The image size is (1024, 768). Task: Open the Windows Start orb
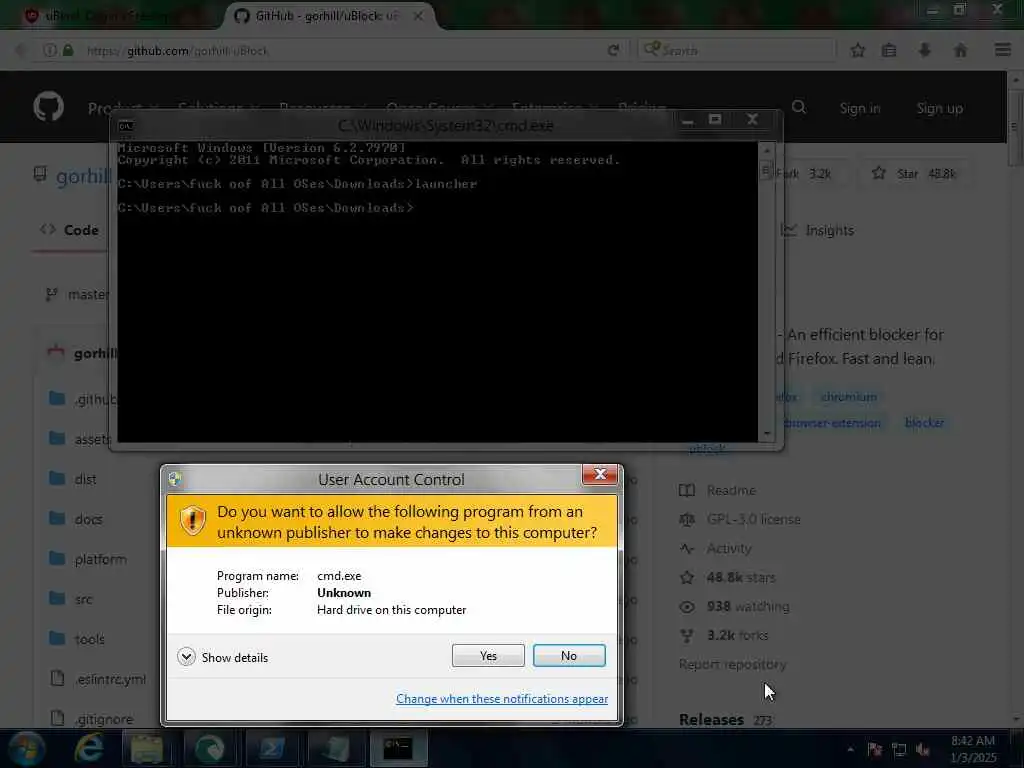click(x=26, y=748)
